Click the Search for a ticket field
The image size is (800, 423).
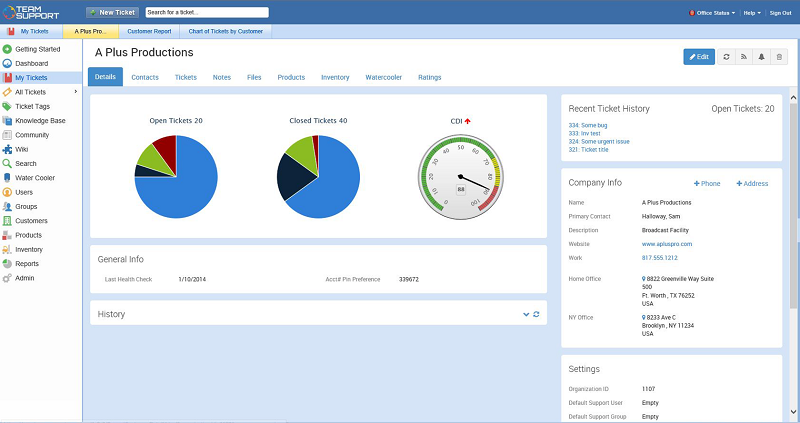(206, 13)
